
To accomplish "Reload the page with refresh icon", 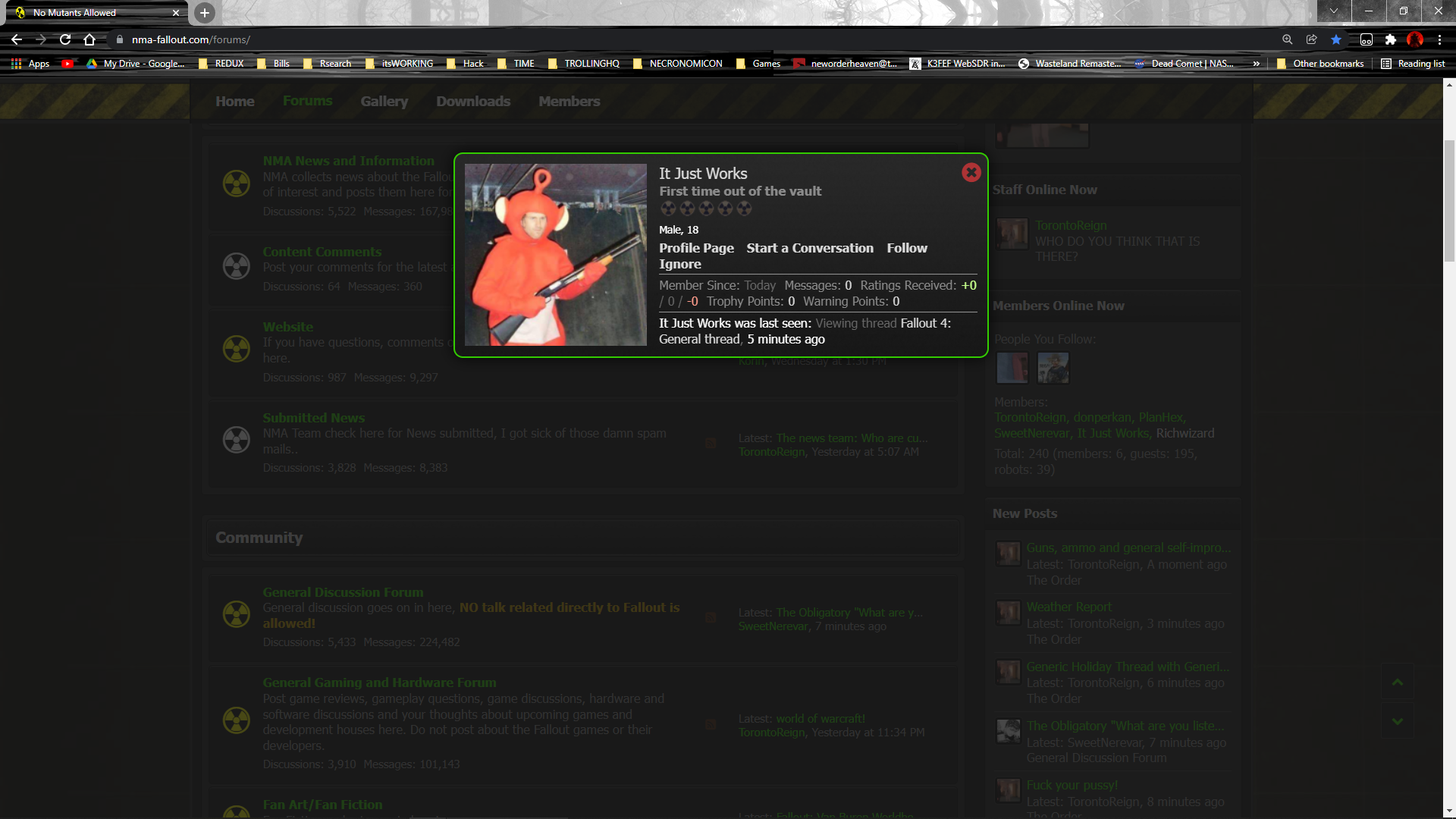I will click(65, 39).
